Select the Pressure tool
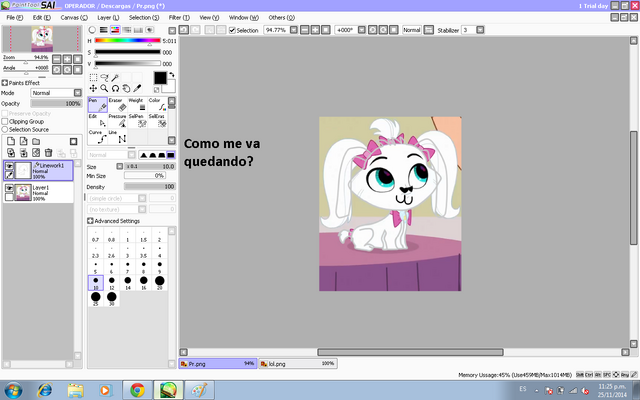This screenshot has width=640, height=400. point(118,121)
